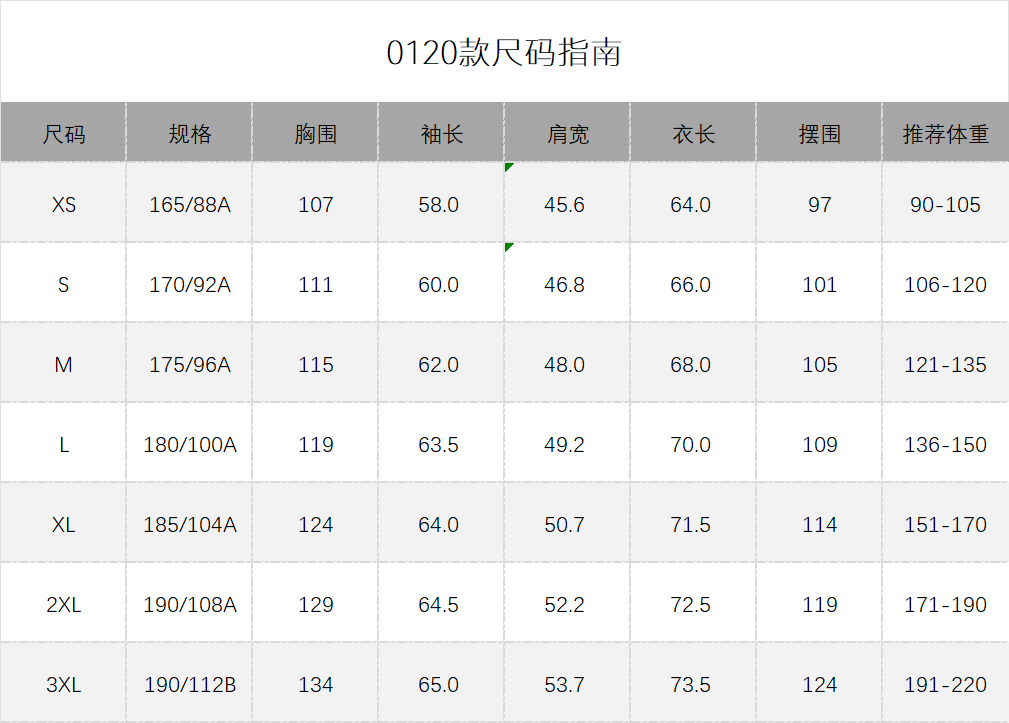The height and width of the screenshot is (723, 1009).
Task: Select the 规格 header cell
Action: tap(190, 133)
